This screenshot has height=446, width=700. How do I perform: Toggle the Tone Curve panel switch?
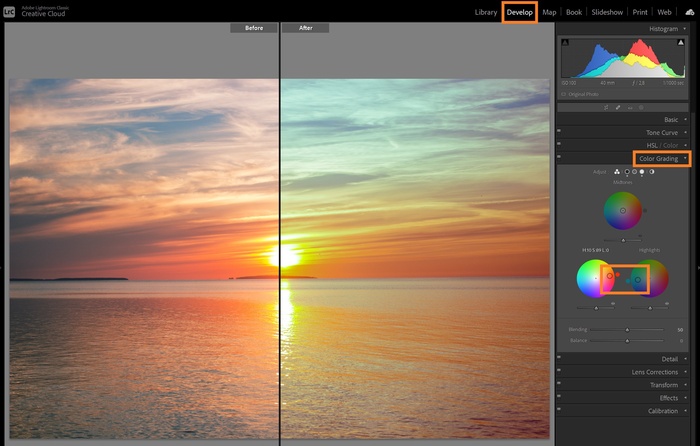559,131
